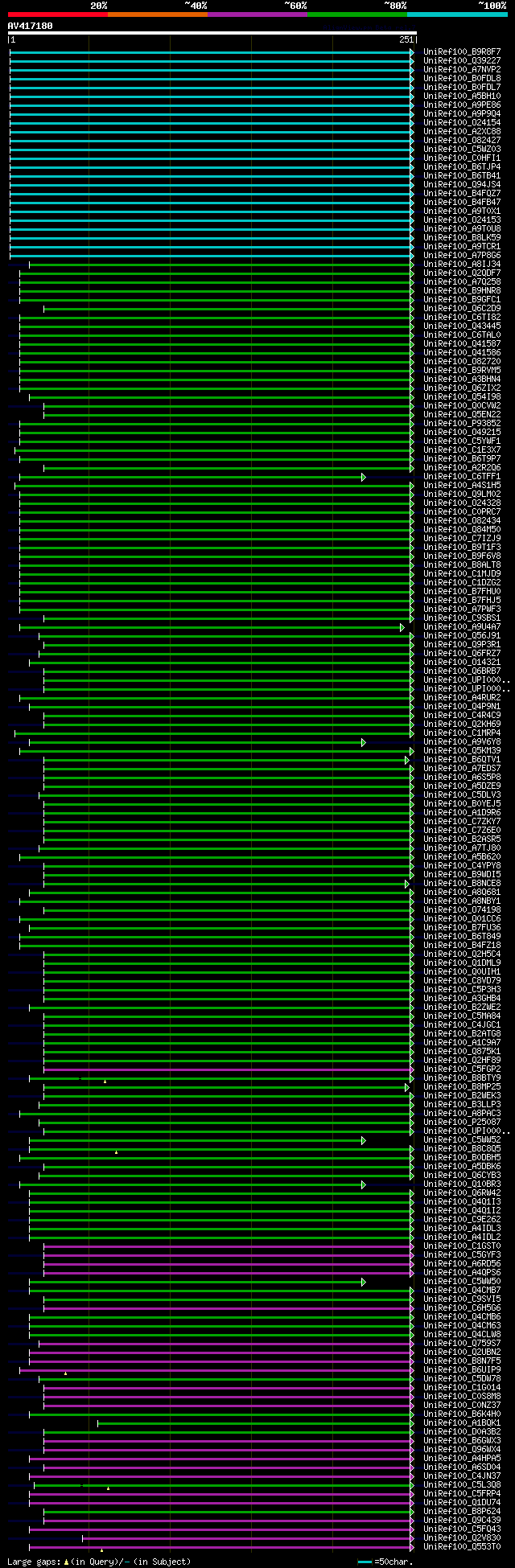
Task: Click the green ~80% identity legend segment
Action: coord(356,14)
